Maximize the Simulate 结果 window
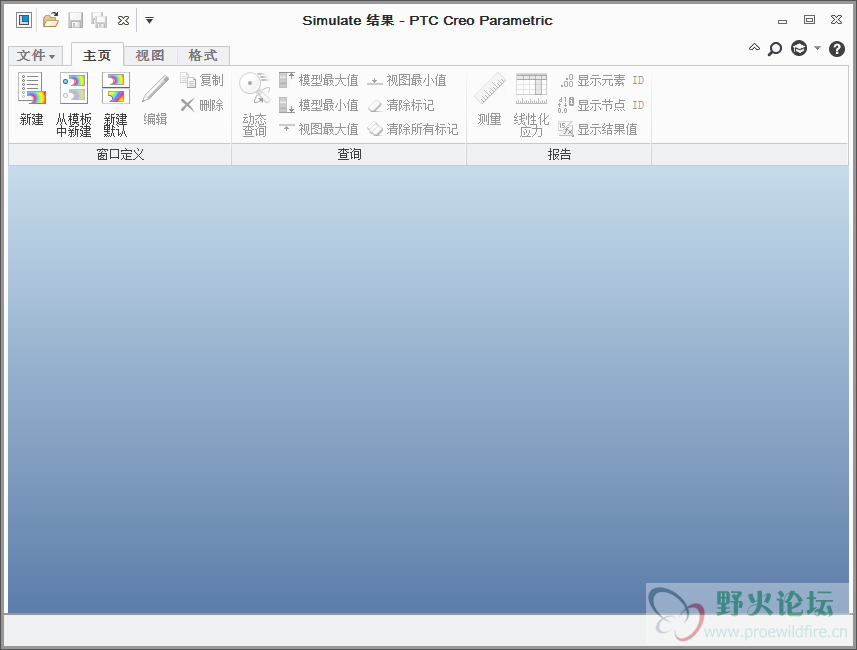Image resolution: width=857 pixels, height=650 pixels. tap(809, 20)
